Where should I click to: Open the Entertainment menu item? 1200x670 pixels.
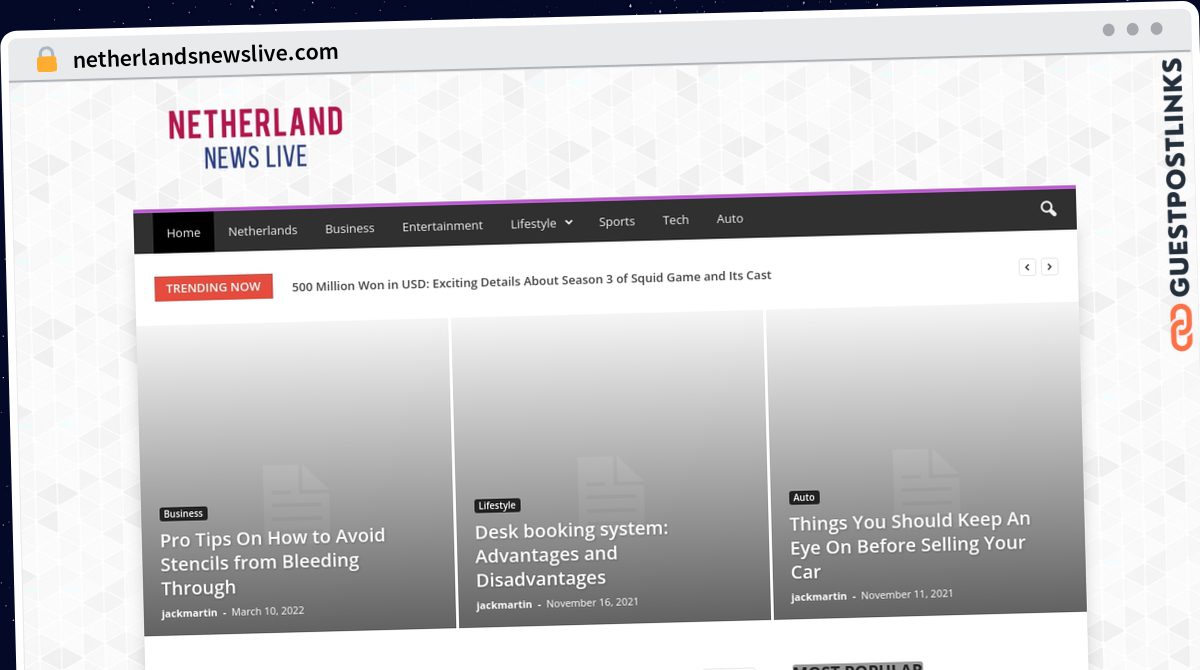click(442, 226)
